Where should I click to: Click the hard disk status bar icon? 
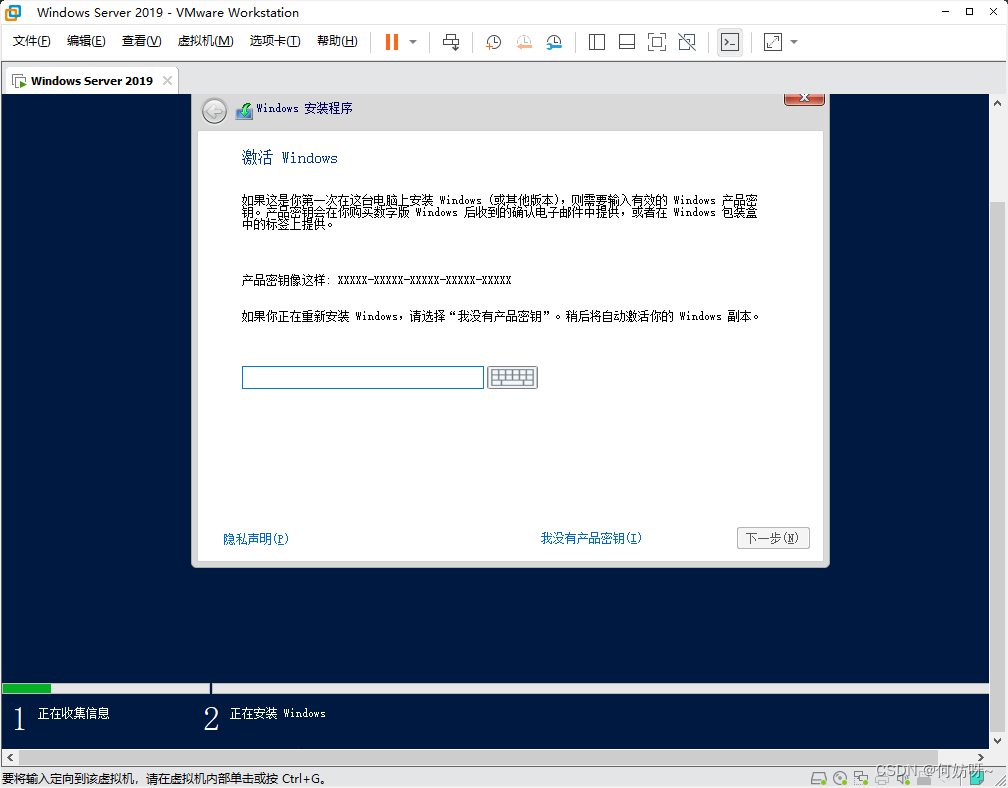(818, 779)
